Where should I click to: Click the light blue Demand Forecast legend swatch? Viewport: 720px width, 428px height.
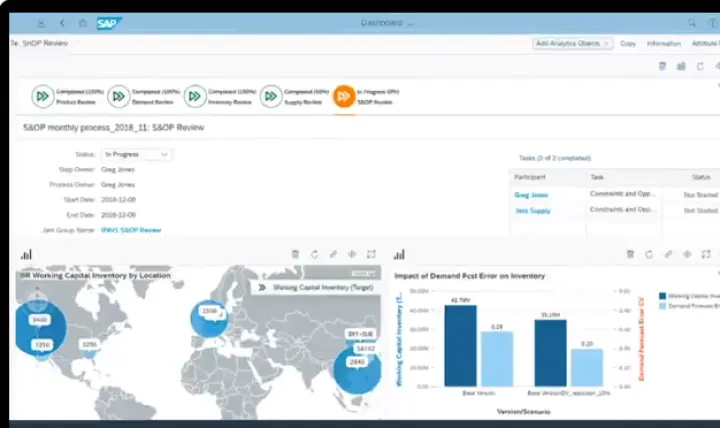pyautogui.click(x=662, y=306)
